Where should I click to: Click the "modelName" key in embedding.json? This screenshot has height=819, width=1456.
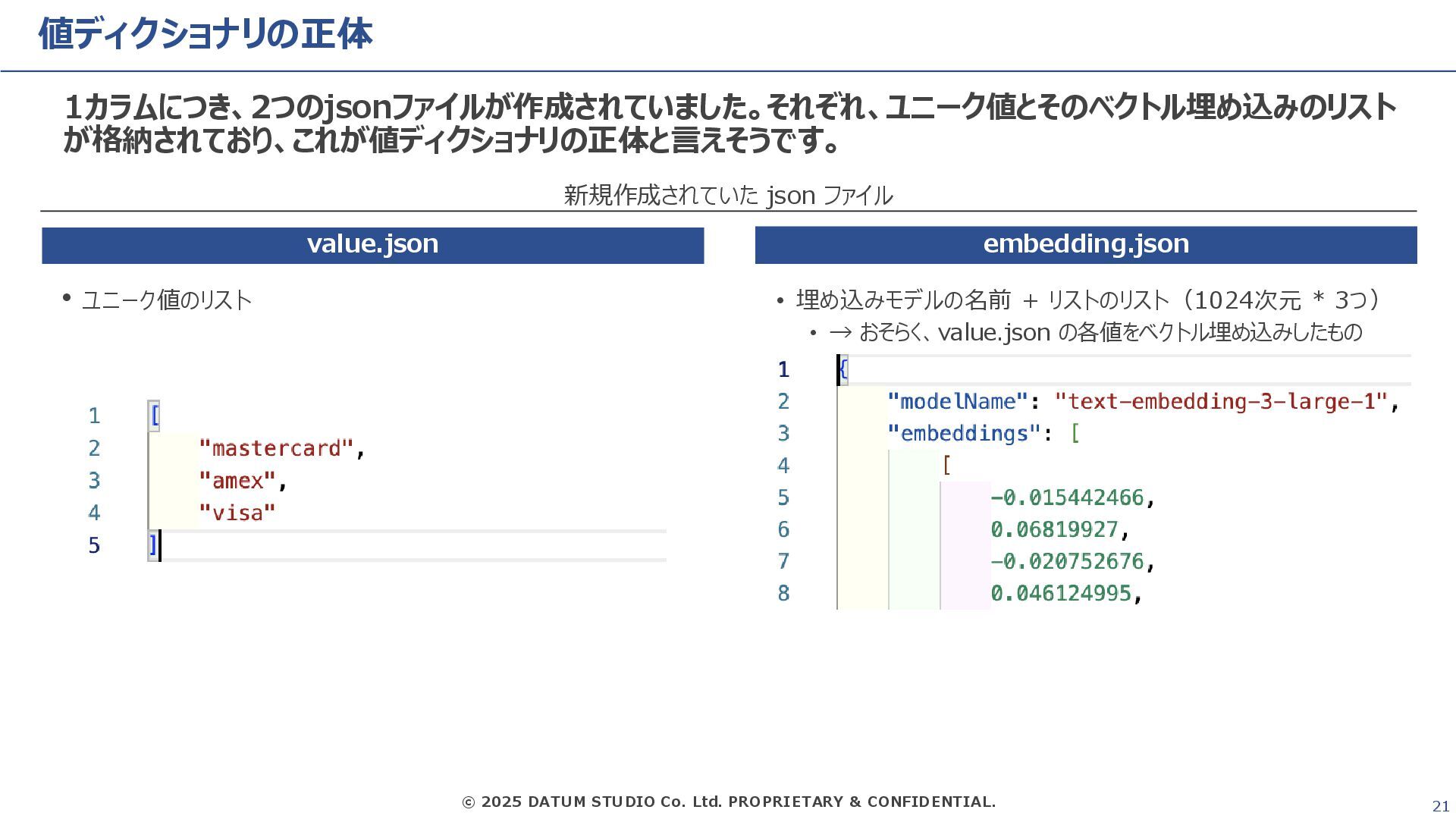[958, 401]
